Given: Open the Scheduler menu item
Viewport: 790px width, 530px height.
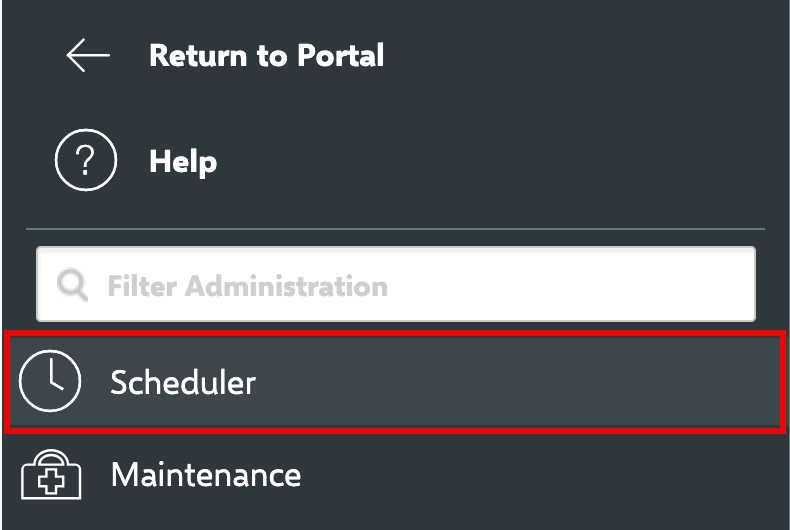Looking at the screenshot, I should click(395, 383).
